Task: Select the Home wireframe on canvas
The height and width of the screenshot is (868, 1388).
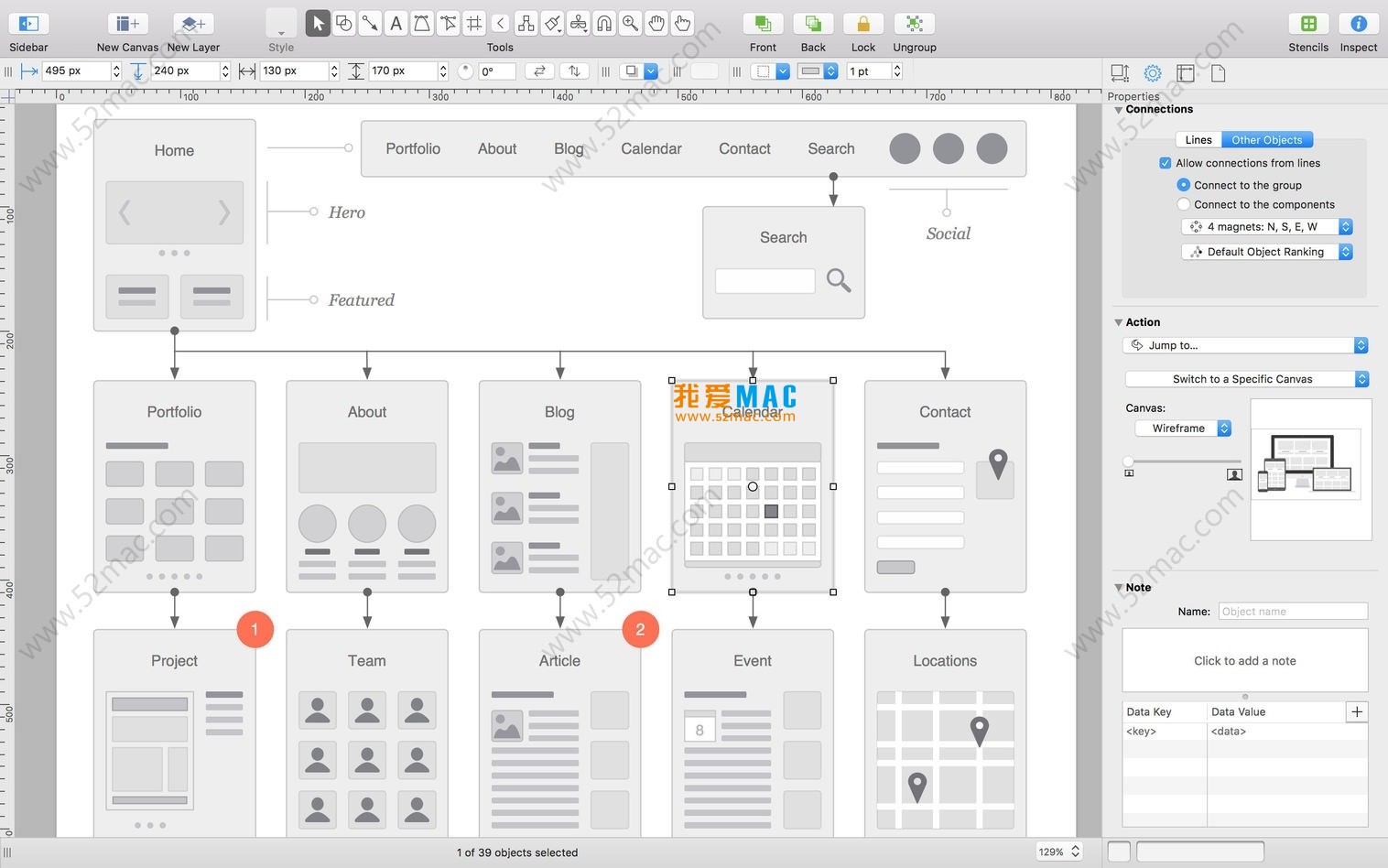Action: point(174,224)
